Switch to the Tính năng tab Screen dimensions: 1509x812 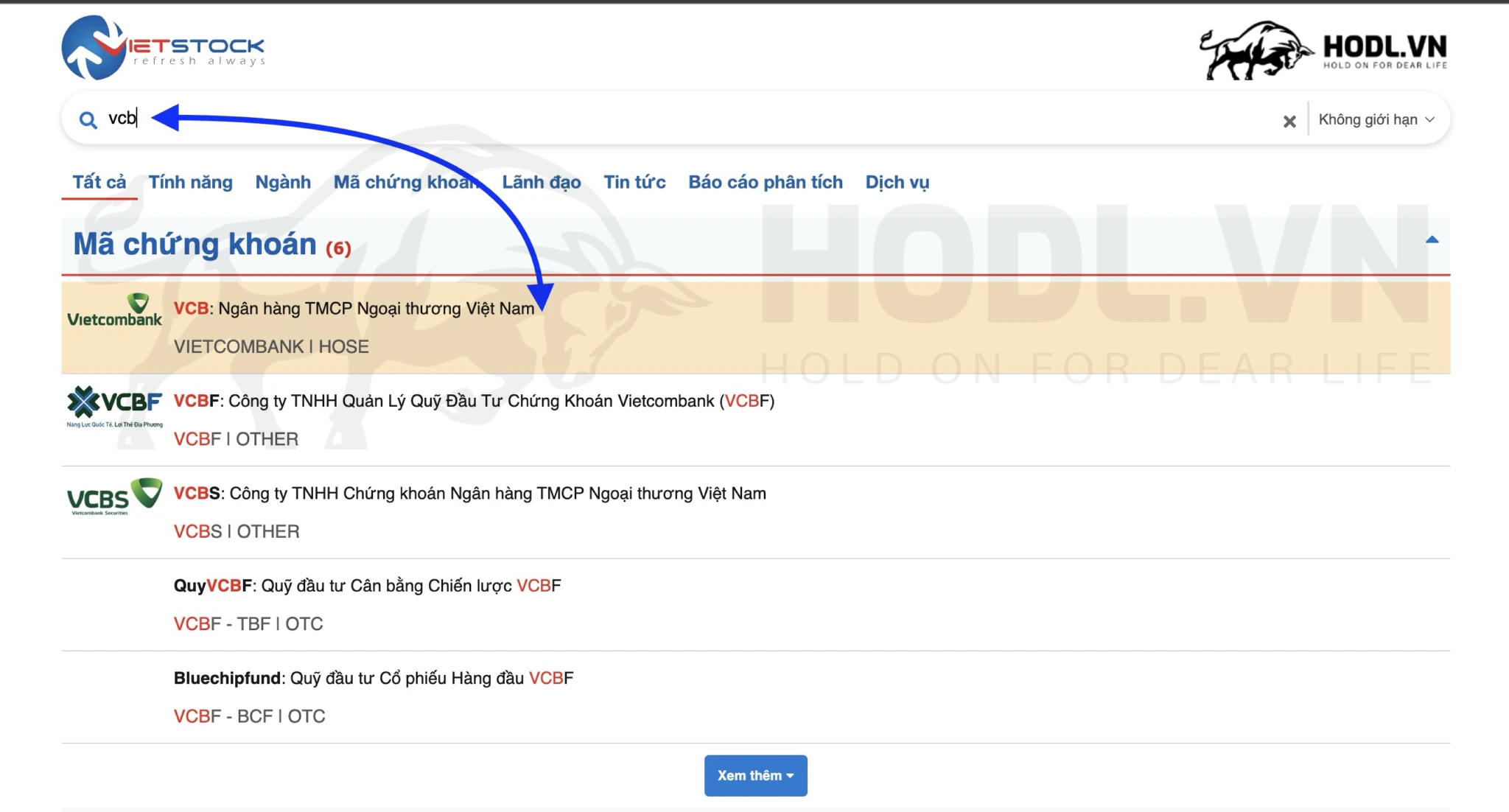190,182
